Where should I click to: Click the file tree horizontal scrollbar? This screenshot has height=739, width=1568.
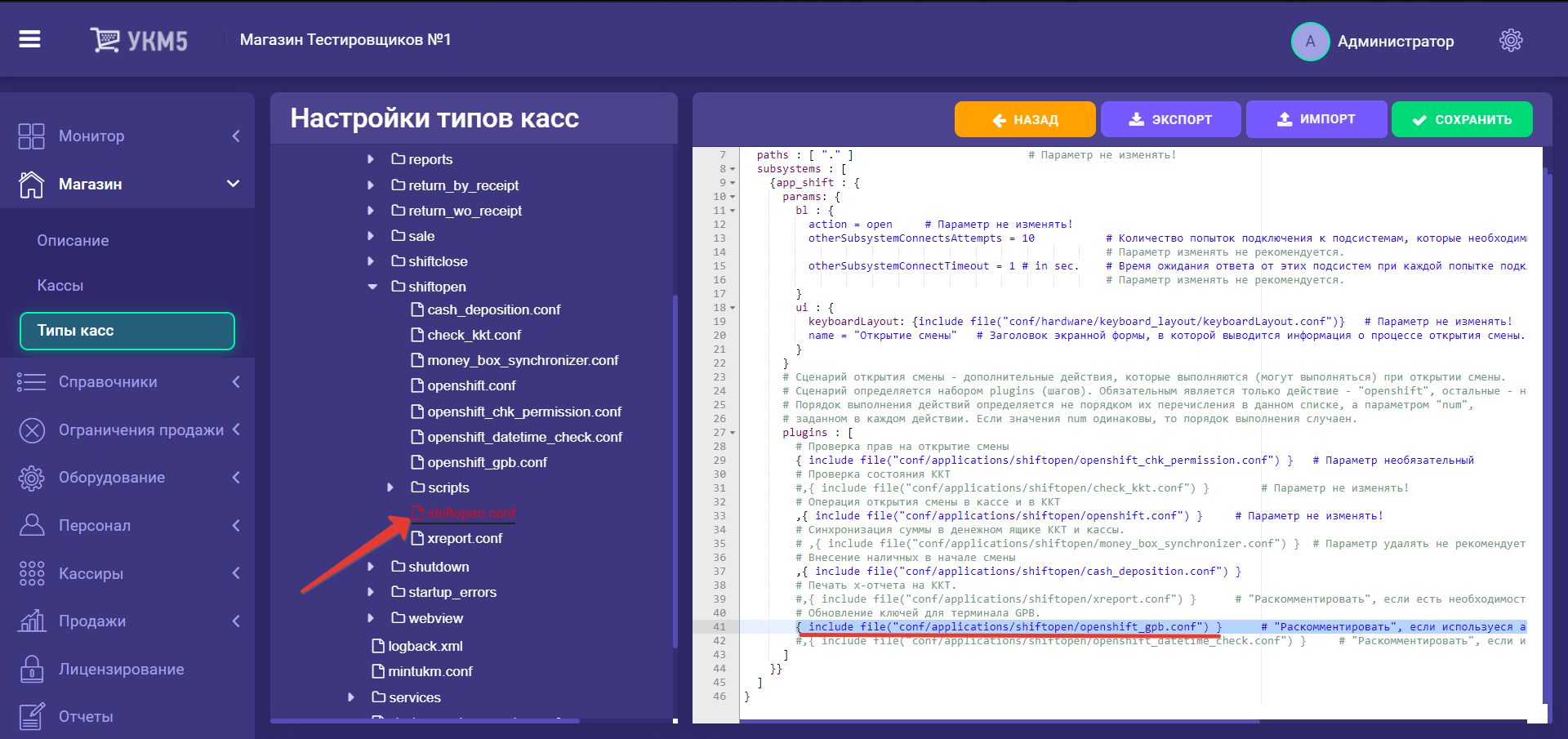pyautogui.click(x=425, y=721)
